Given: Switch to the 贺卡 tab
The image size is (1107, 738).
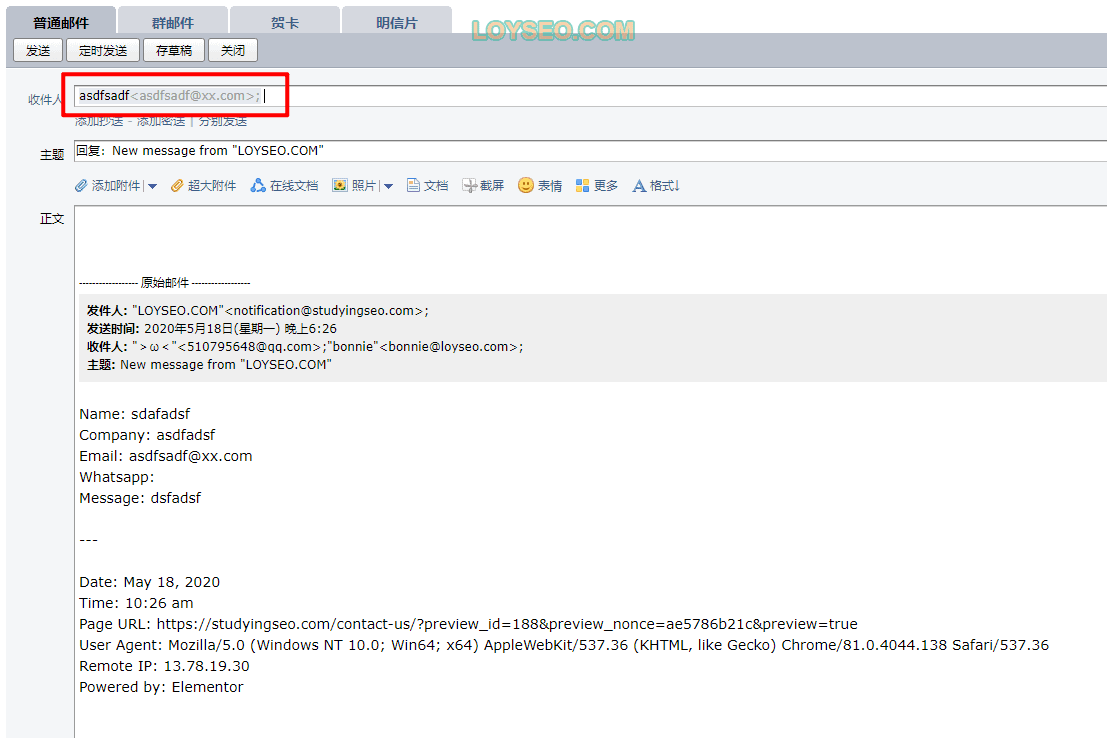Looking at the screenshot, I should coord(285,22).
